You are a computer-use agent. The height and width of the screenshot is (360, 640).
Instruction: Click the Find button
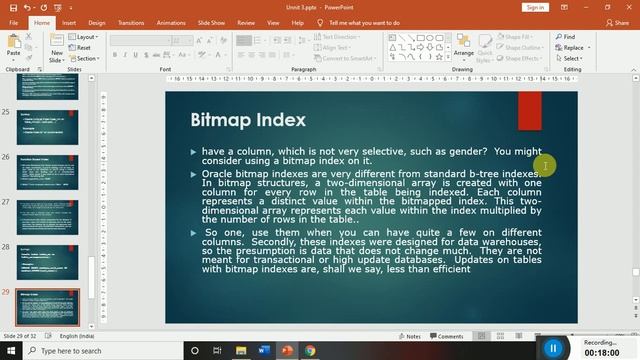(565, 37)
